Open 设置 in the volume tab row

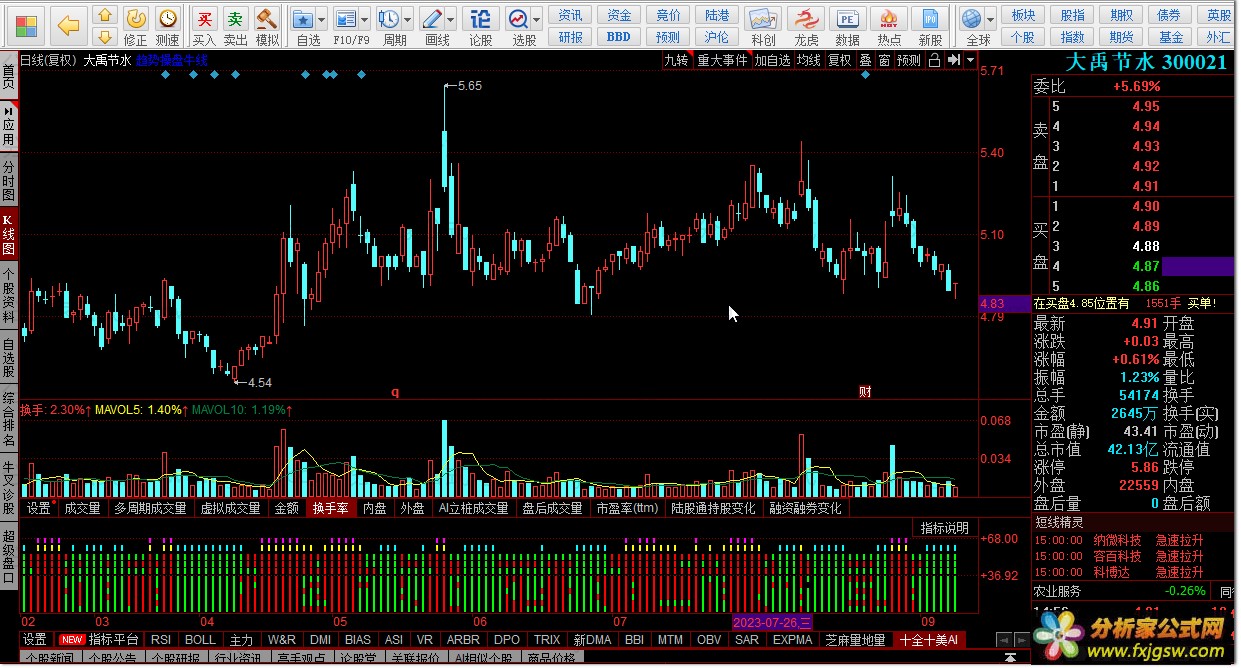coord(38,508)
